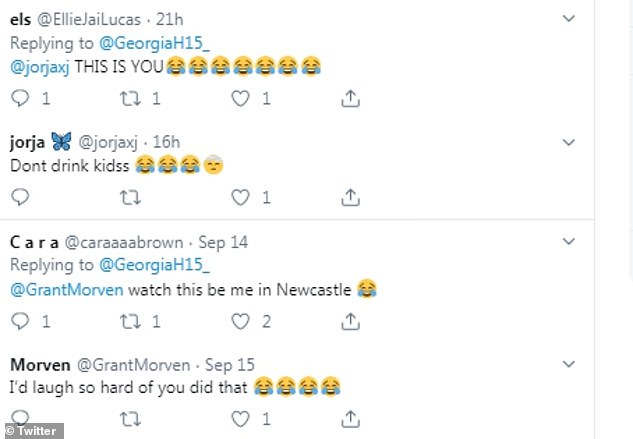
Task: Like jorja's "Dont drink kidss" tweet
Action: [x=241, y=198]
